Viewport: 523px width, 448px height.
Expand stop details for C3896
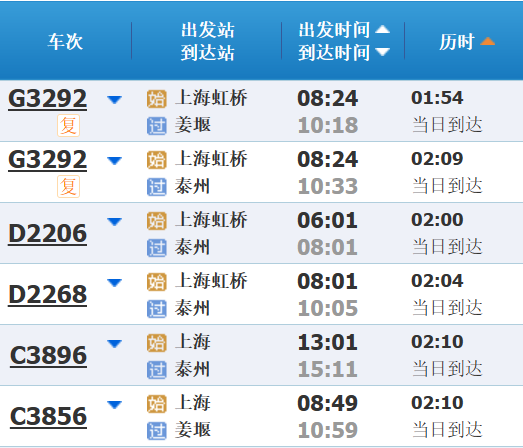tap(114, 344)
